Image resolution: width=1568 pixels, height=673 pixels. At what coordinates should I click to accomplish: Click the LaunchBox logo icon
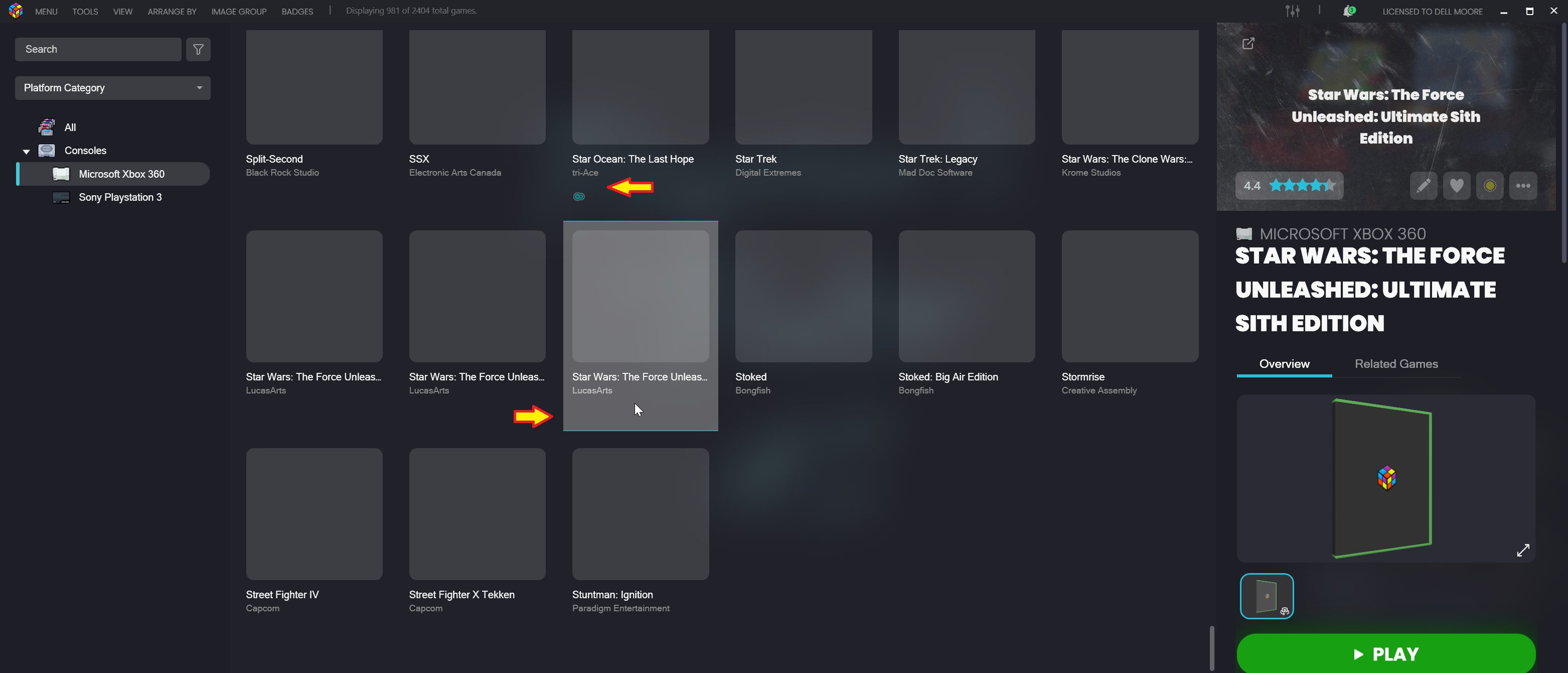coord(16,11)
